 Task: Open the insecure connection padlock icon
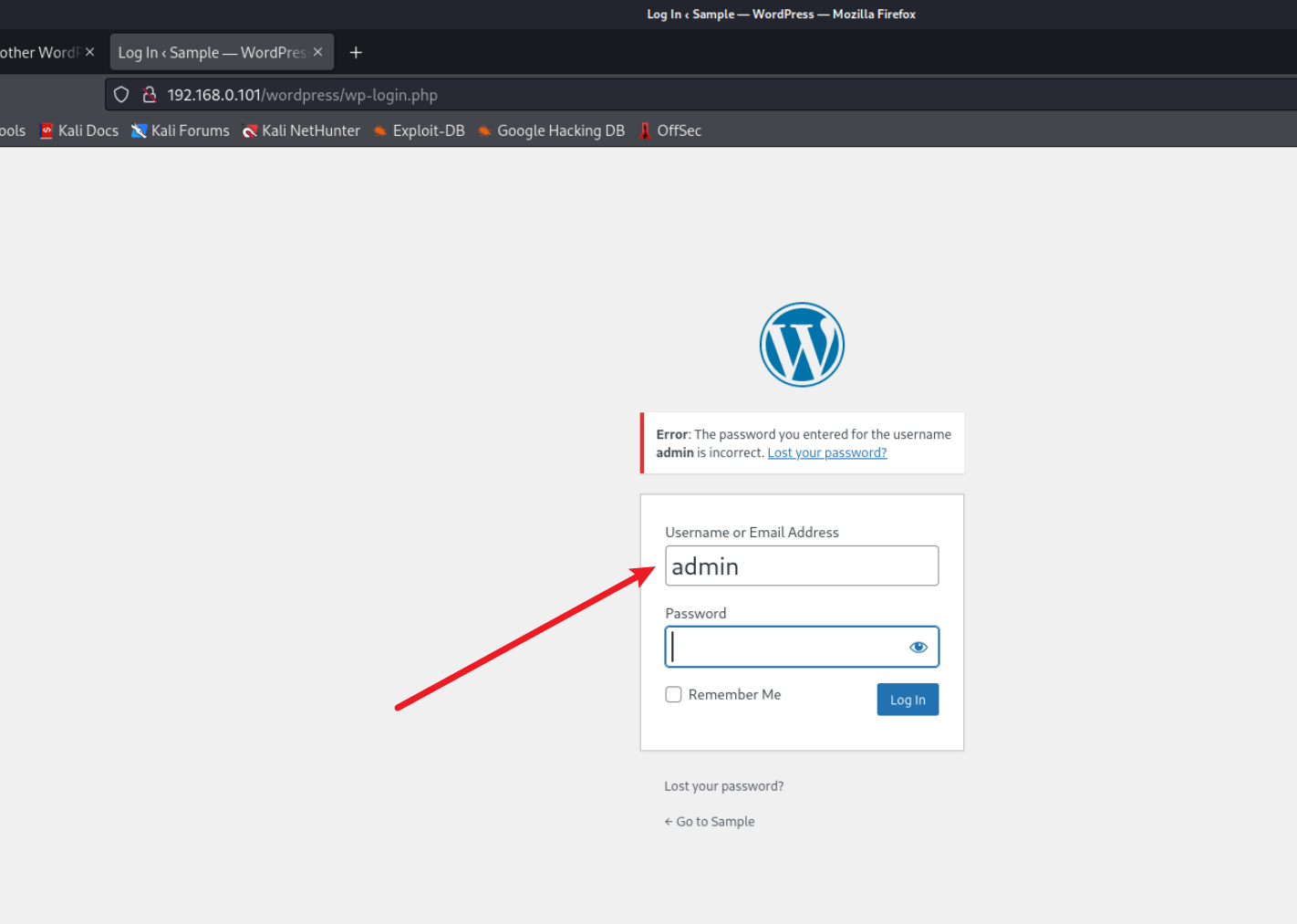tap(150, 95)
